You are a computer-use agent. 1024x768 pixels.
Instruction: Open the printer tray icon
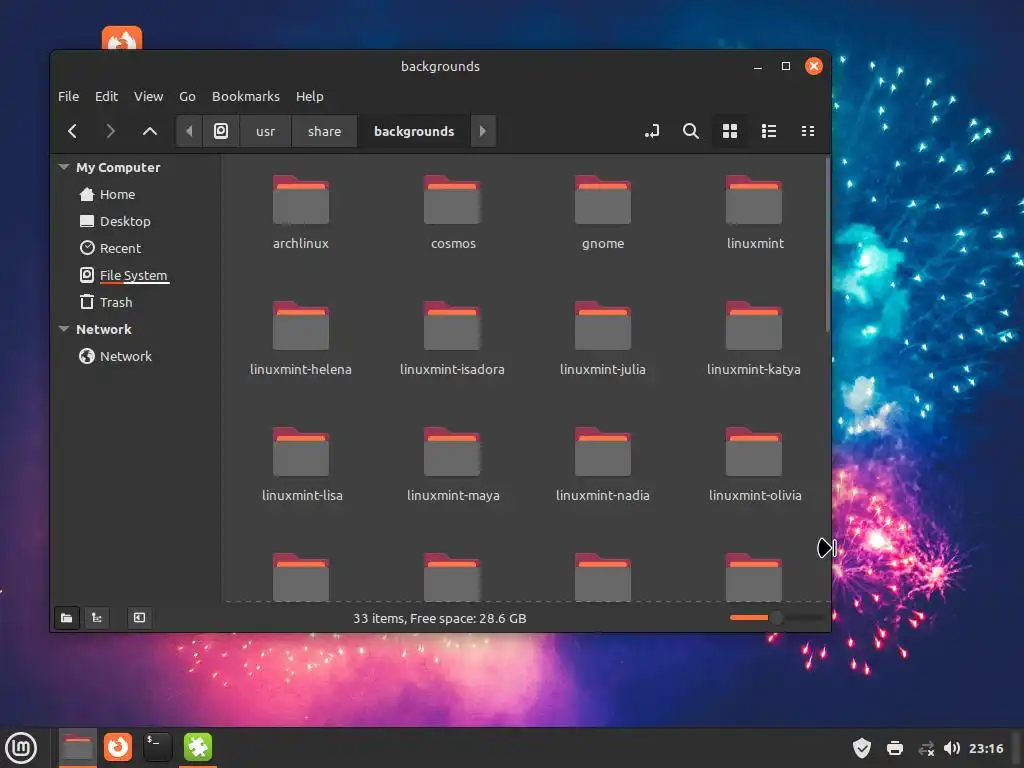click(x=895, y=748)
